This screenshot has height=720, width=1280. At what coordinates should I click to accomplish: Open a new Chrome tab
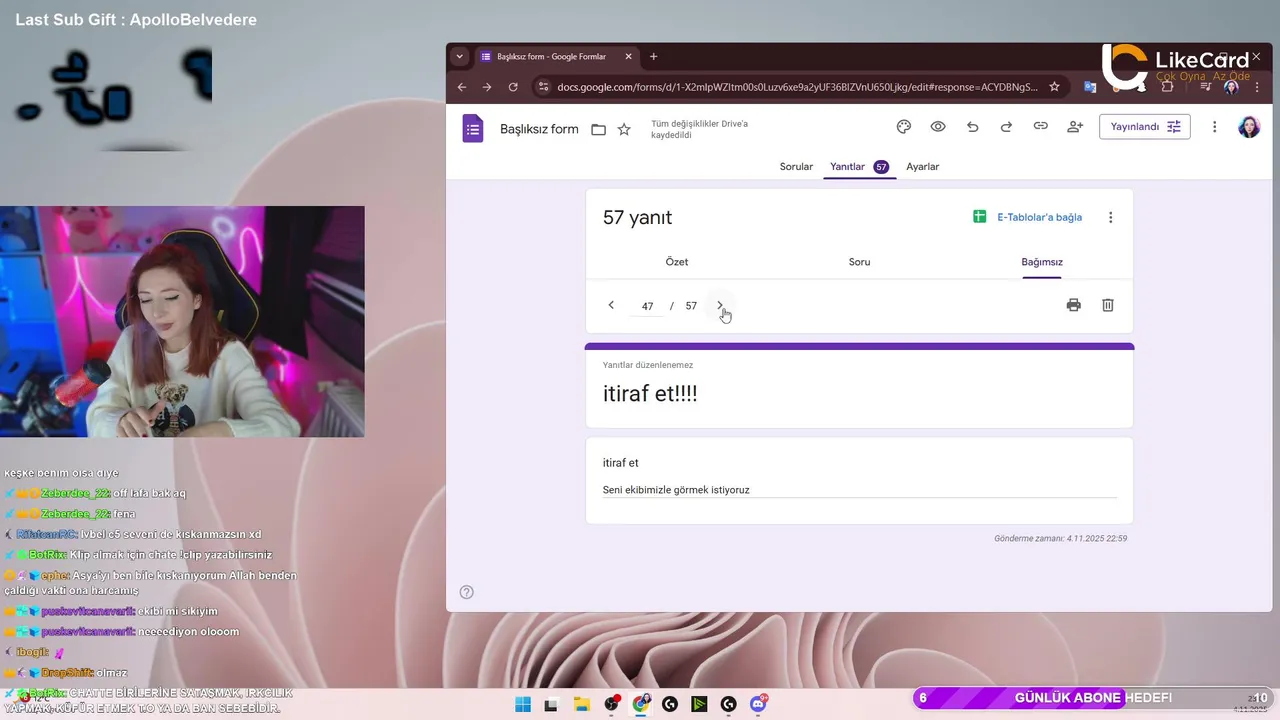[654, 57]
